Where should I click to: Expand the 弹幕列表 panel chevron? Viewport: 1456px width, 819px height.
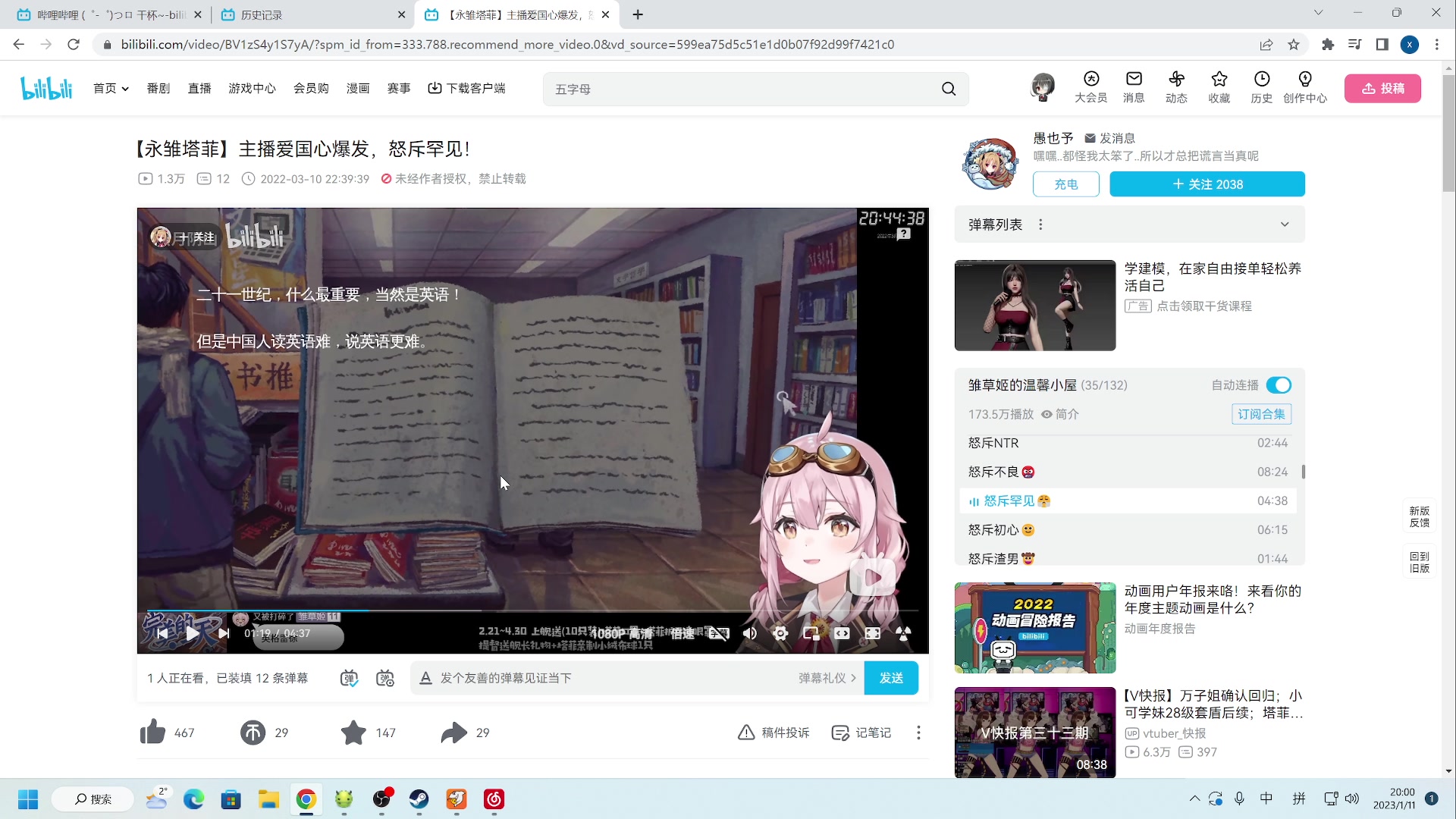tap(1285, 224)
